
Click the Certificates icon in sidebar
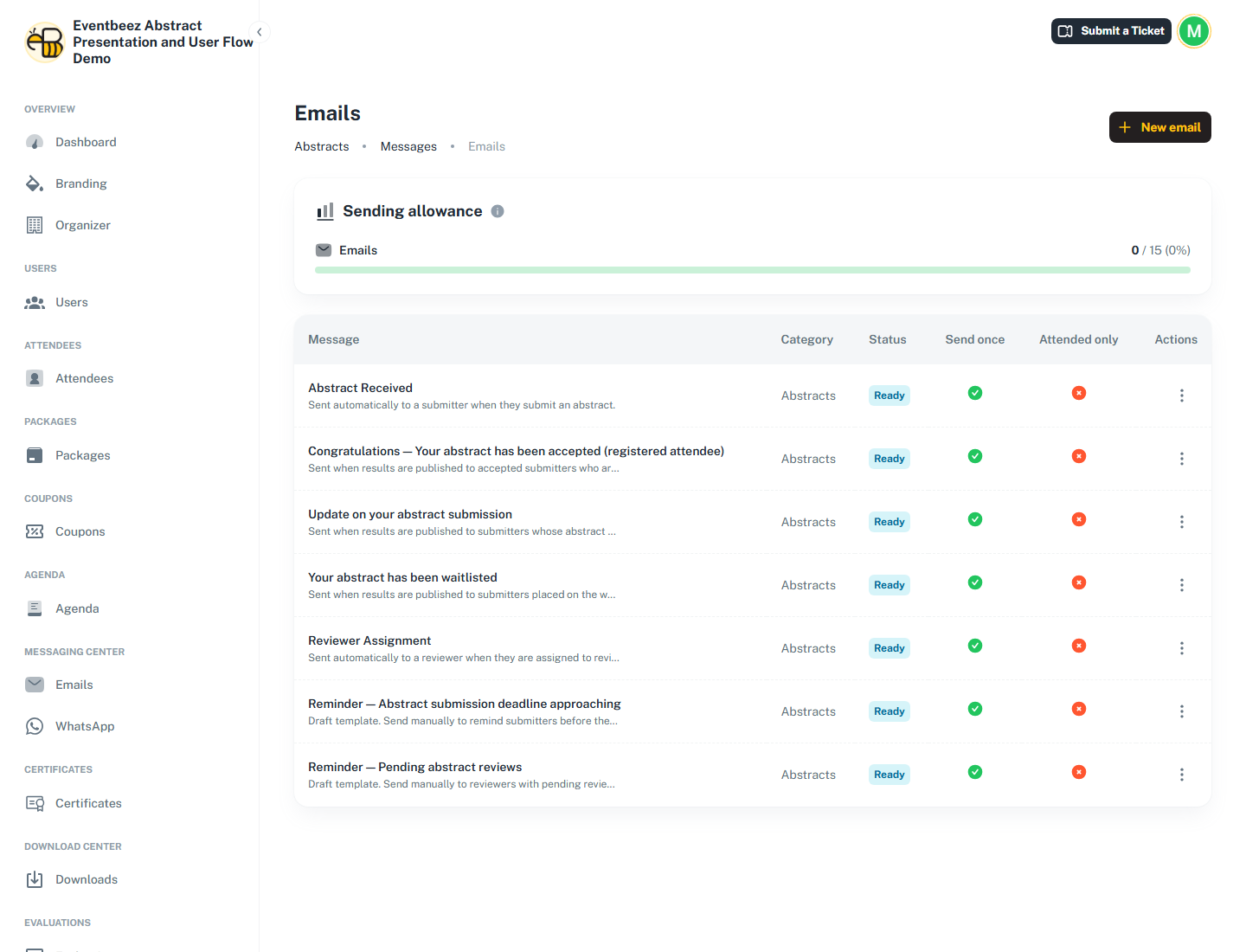point(35,803)
